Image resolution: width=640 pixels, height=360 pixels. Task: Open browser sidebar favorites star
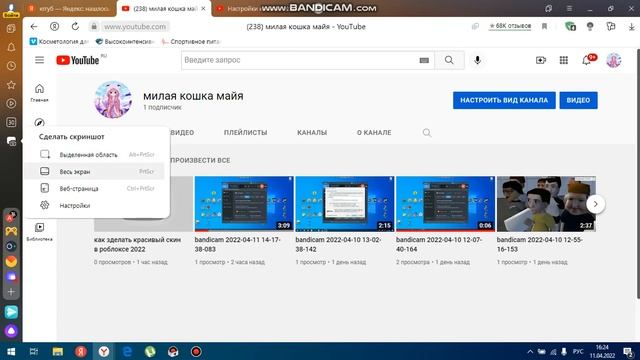(x=11, y=85)
